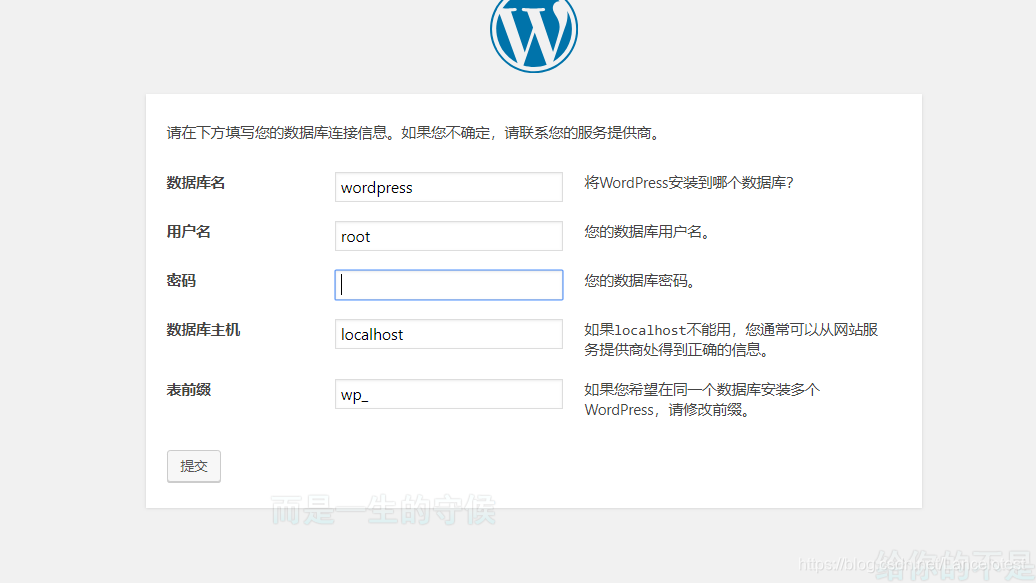This screenshot has width=1036, height=583.
Task: Click the hint text 您的数据库用户名。
Action: 647,232
